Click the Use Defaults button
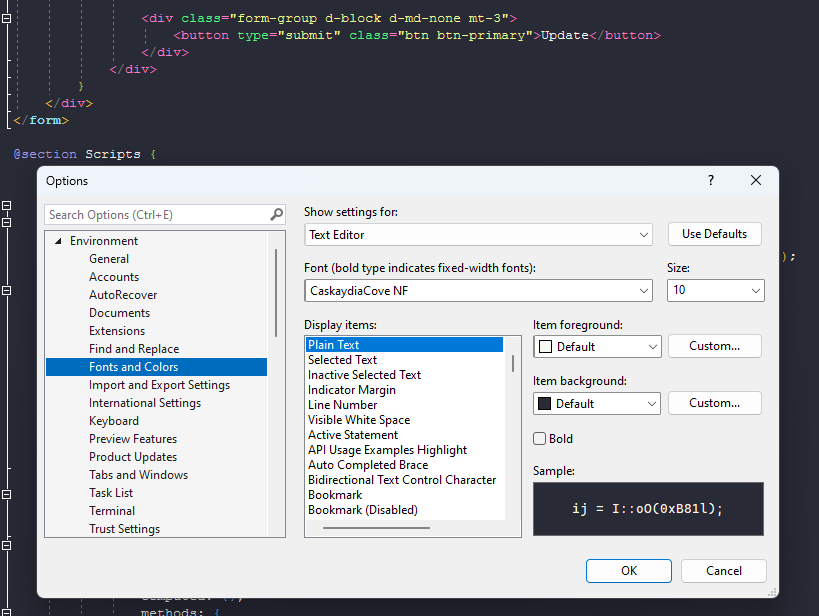Viewport: 819px width, 616px height. (714, 233)
